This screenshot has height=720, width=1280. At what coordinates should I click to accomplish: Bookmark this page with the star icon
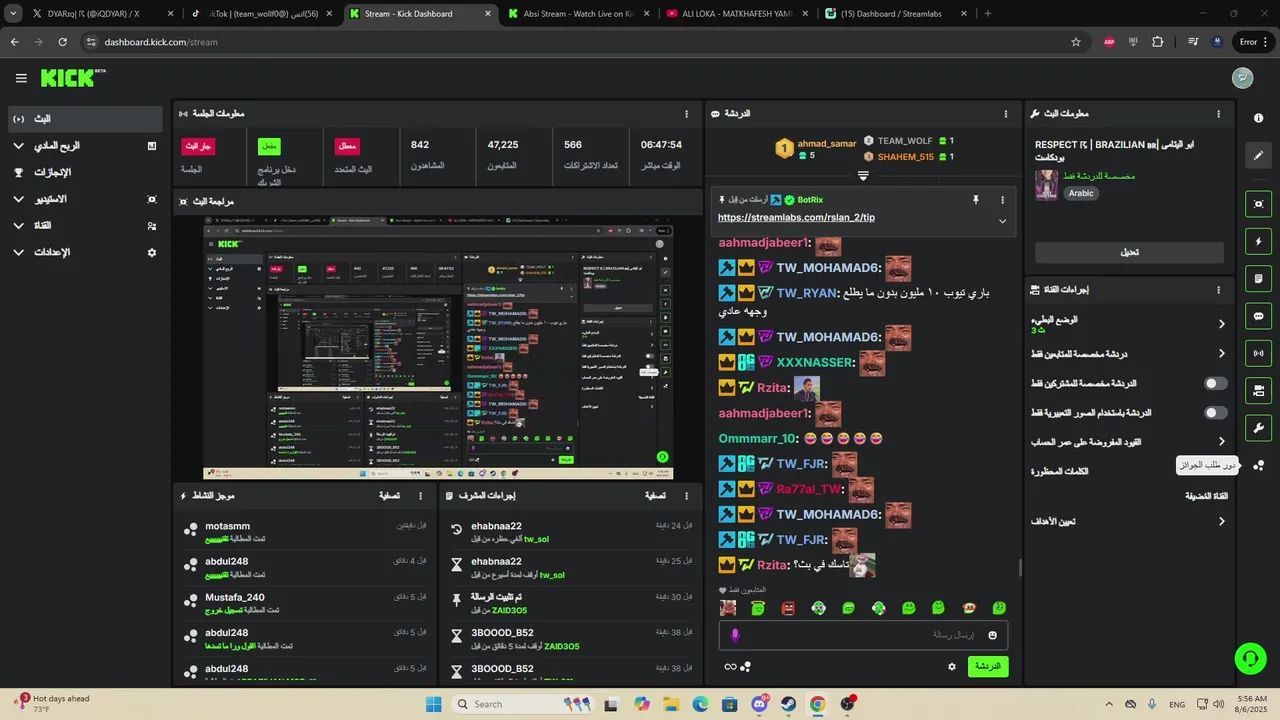tap(1076, 42)
